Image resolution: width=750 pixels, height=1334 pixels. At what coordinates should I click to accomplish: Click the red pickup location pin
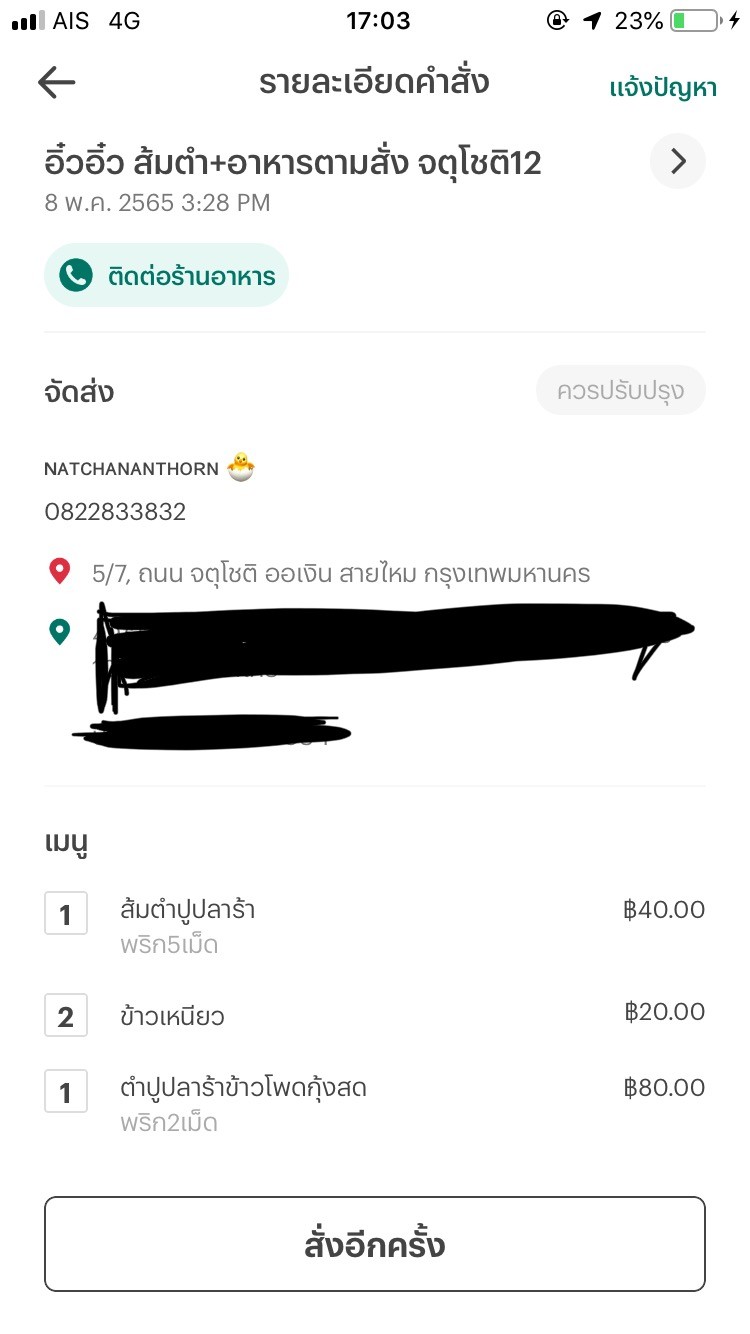(x=61, y=572)
